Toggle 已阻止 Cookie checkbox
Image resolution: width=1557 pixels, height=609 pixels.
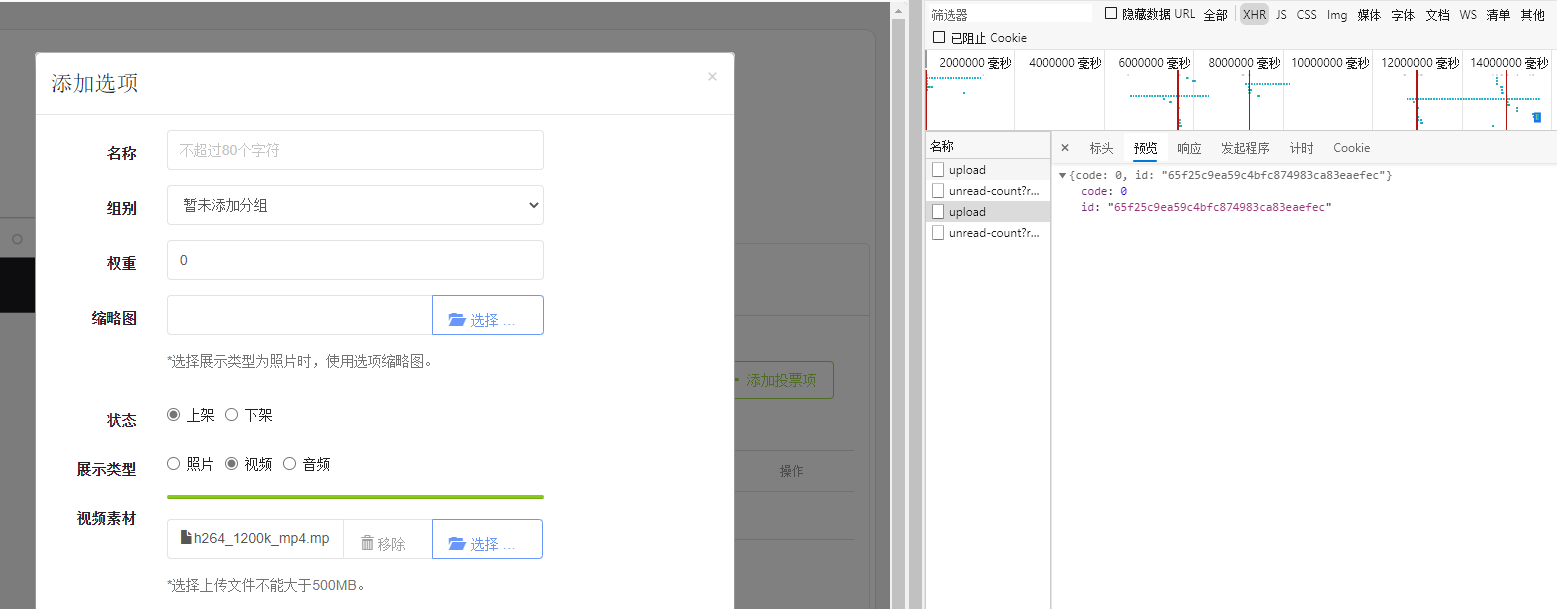(939, 38)
